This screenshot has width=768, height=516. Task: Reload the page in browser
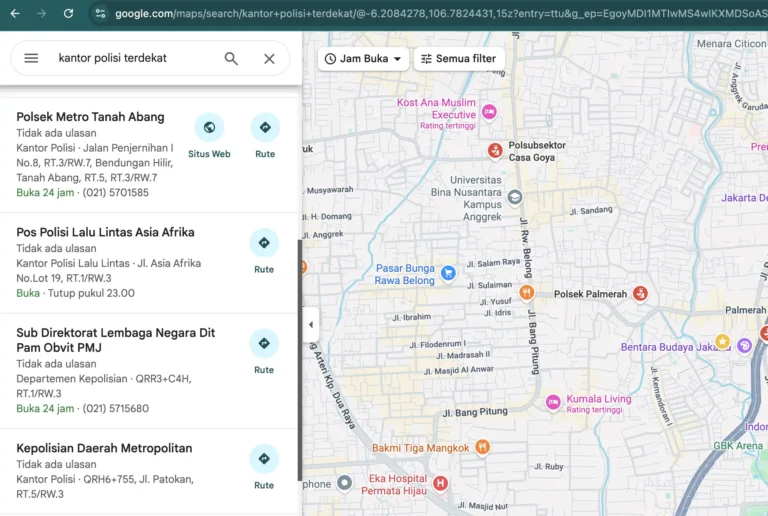click(68, 13)
